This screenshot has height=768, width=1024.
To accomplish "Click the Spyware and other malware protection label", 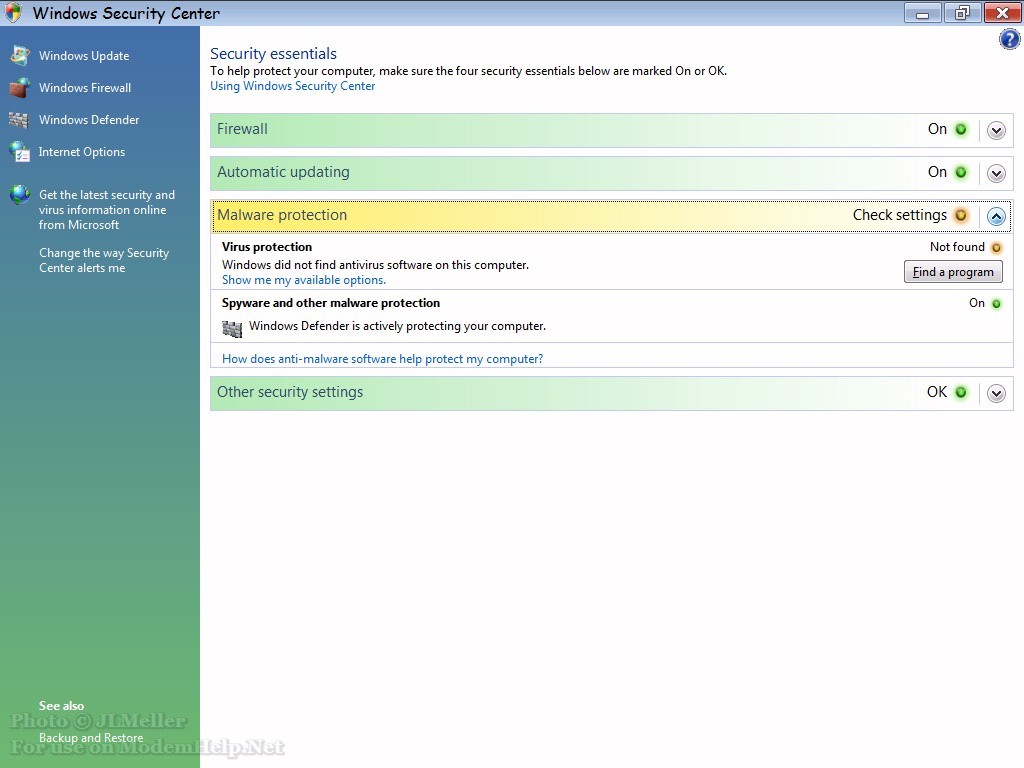I will coord(331,303).
